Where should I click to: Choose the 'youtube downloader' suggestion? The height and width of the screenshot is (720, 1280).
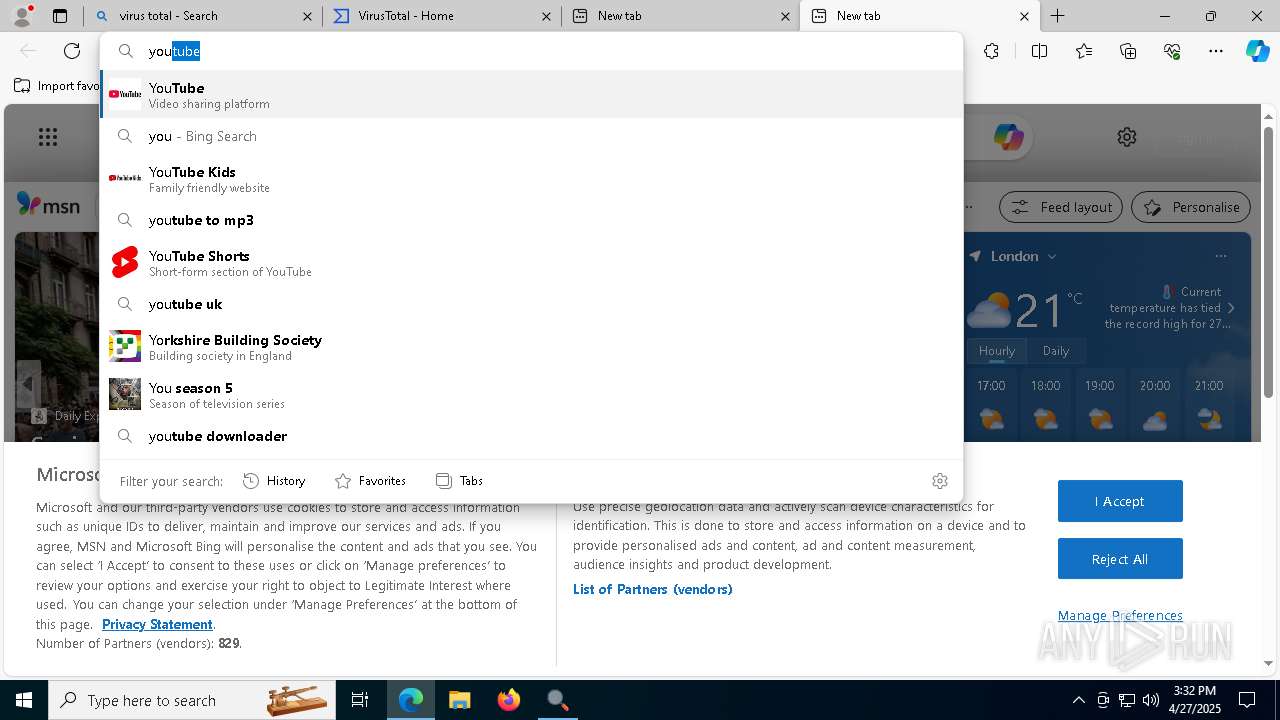click(531, 436)
